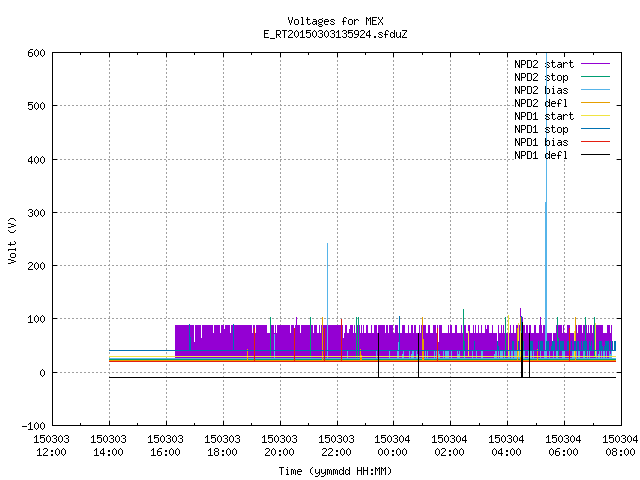The image size is (640, 480).
Task: Click the dark blue NPD1 stop legend line
Action: pyautogui.click(x=595, y=129)
